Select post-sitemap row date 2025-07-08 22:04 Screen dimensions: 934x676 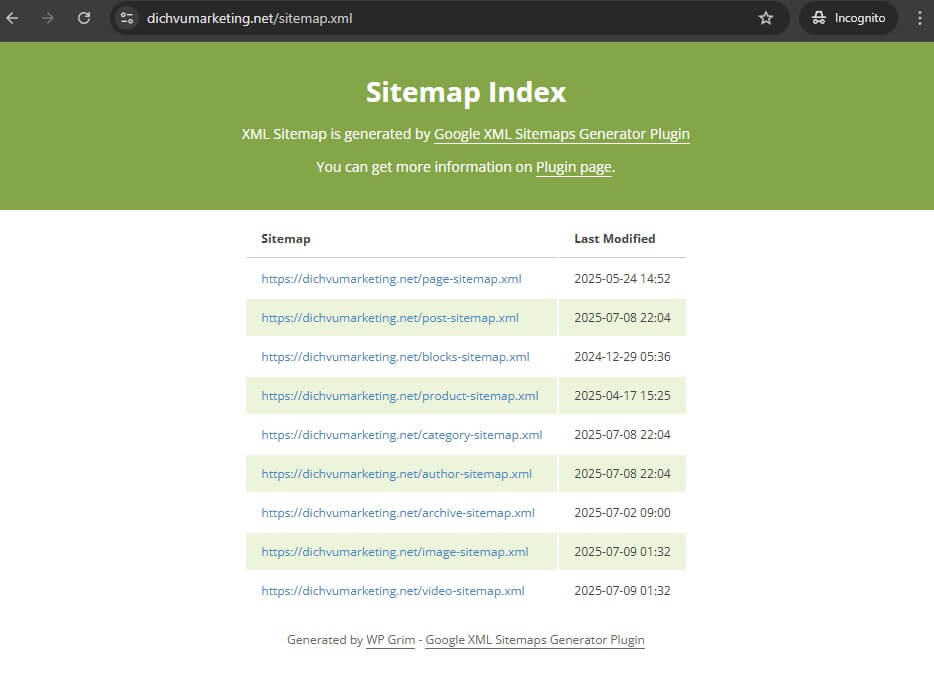pos(622,318)
